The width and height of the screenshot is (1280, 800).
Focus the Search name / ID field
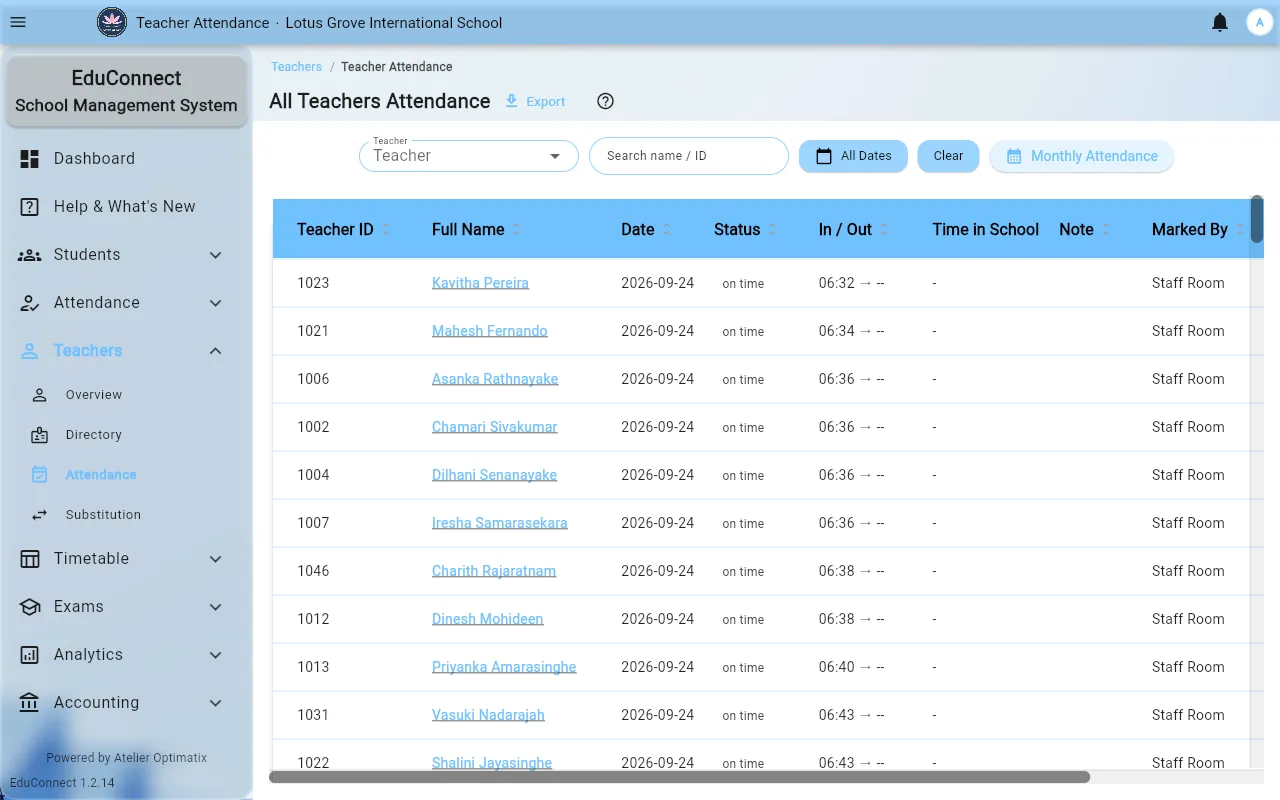tap(689, 156)
